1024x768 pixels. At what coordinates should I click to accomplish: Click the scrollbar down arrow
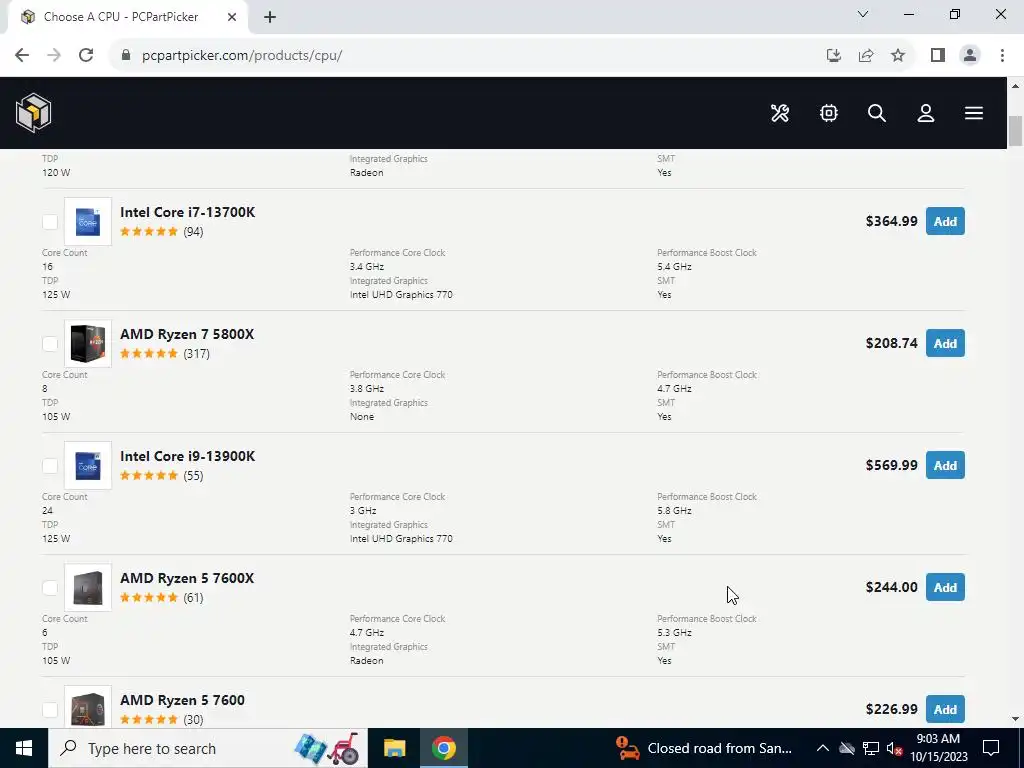(1016, 719)
